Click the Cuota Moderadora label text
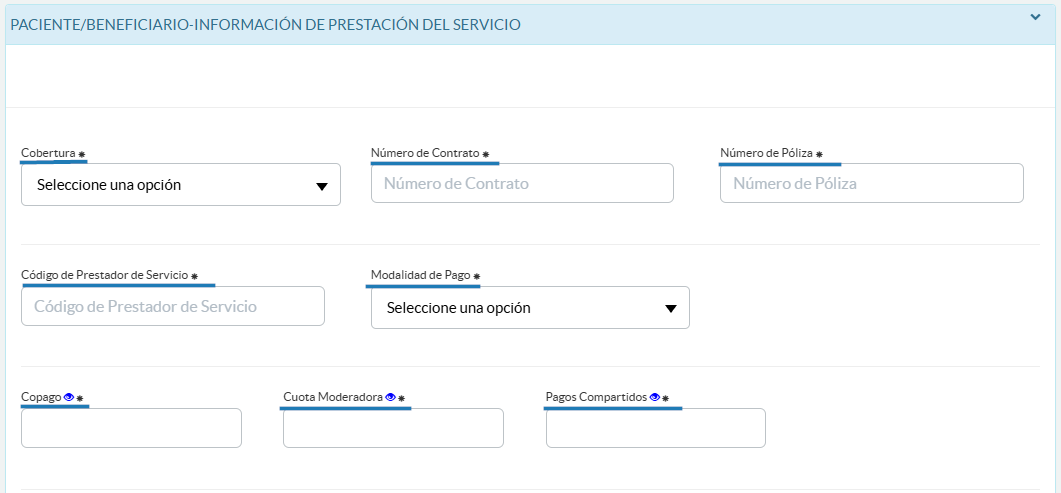The width and height of the screenshot is (1061, 493). [332, 397]
